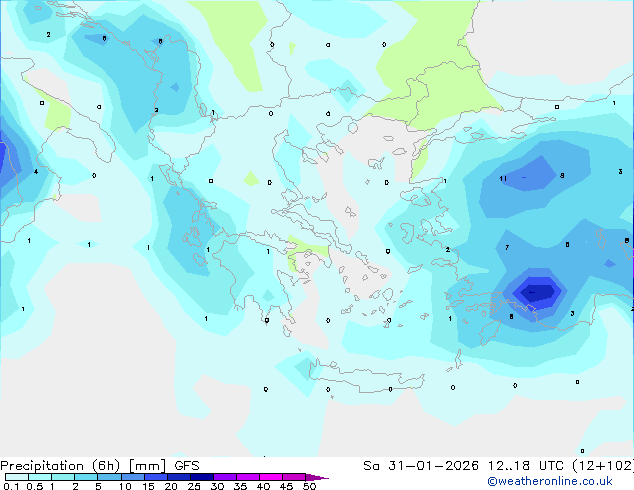Click the legend label '25'
The height and width of the screenshot is (490, 634).
tap(194, 486)
